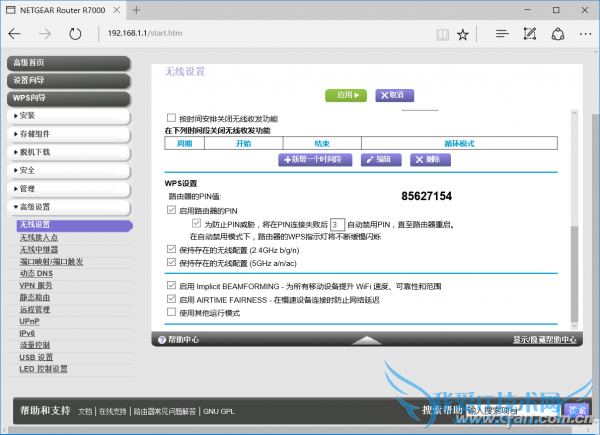600x435 pixels.
Task: Open the 静态路由 sidebar link
Action: click(35, 297)
